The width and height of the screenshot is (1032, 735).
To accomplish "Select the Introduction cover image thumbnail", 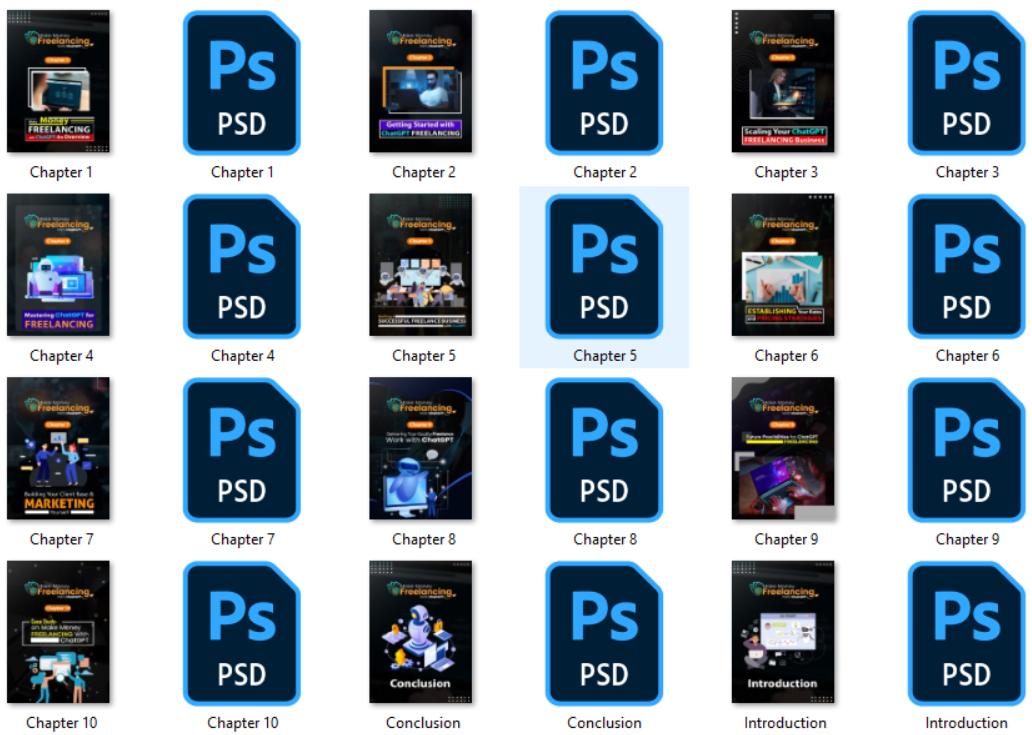I will point(784,633).
